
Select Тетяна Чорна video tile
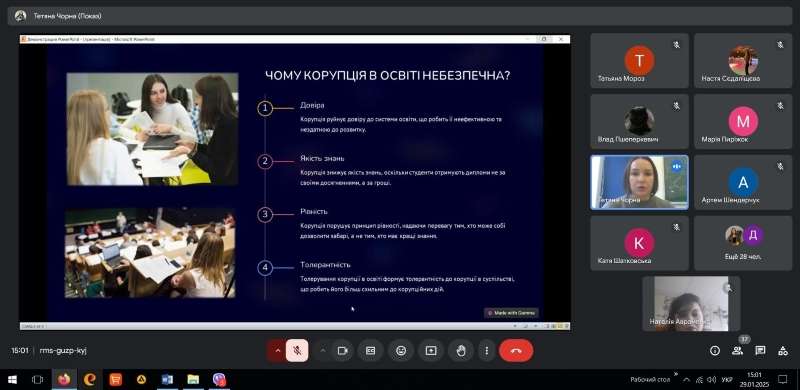coord(639,182)
